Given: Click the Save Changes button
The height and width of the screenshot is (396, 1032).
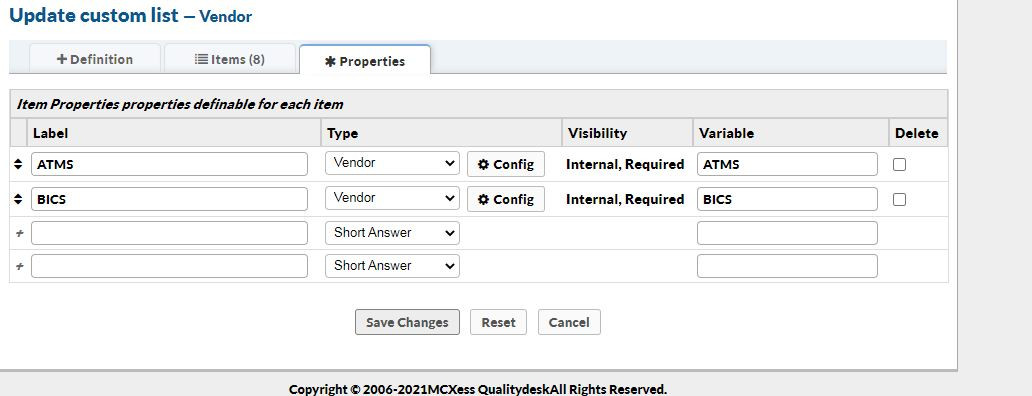Looking at the screenshot, I should [407, 322].
